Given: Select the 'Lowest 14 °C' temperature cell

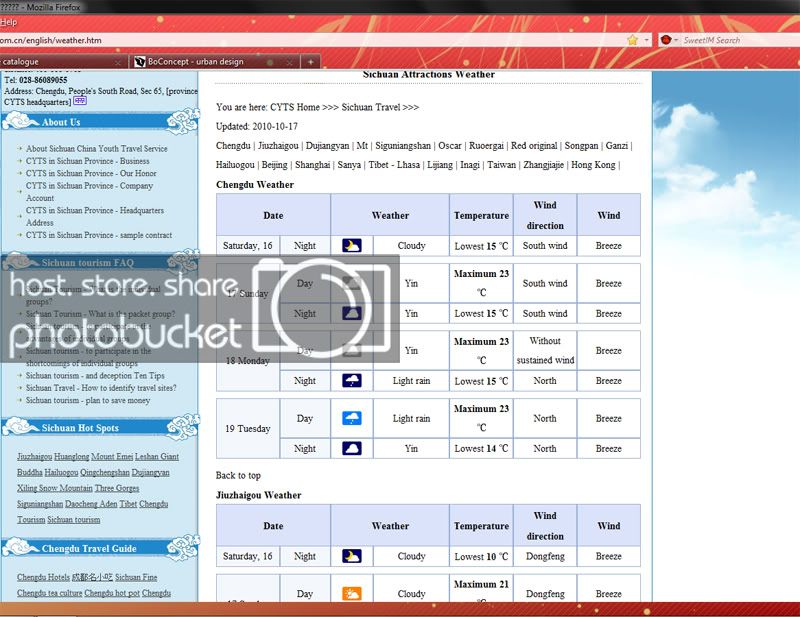Looking at the screenshot, I should [x=481, y=449].
